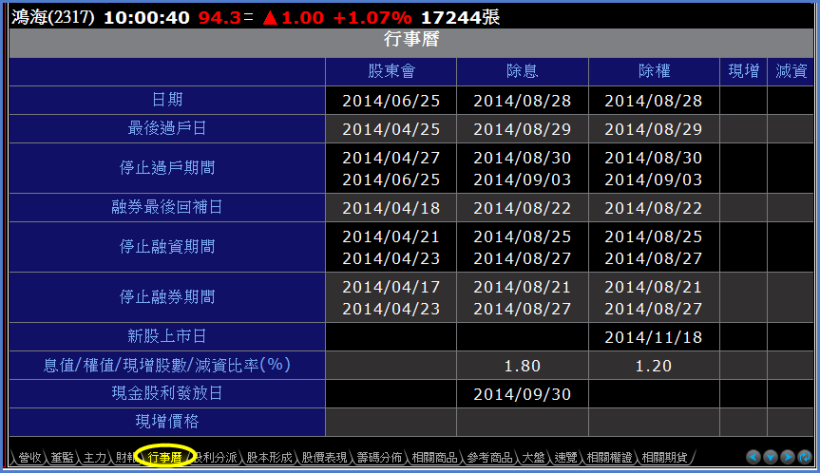Click 股東會 停止融券 start date 2014/04/17
The width and height of the screenshot is (820, 473).
click(391, 287)
